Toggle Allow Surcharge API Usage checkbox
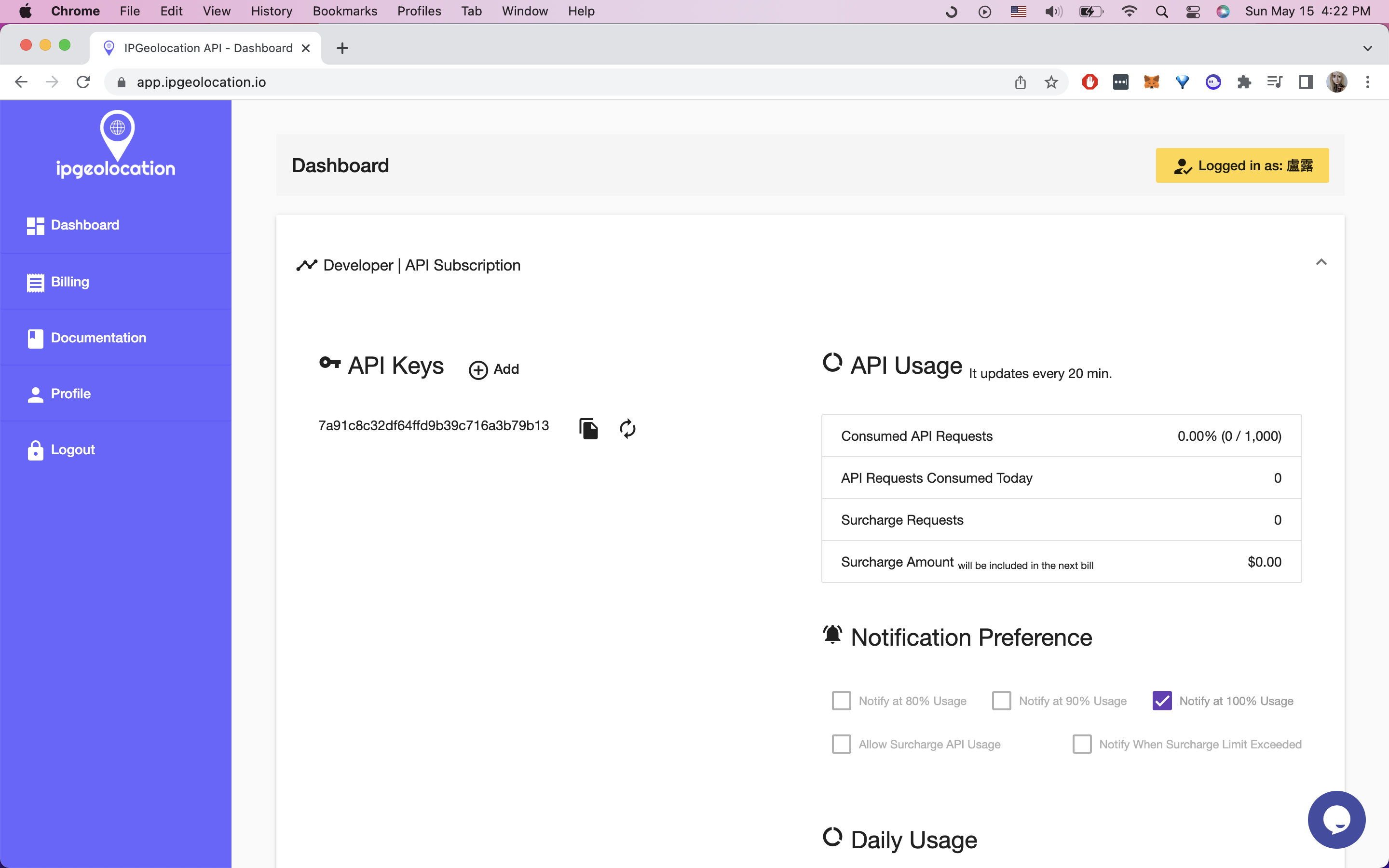 click(x=842, y=744)
